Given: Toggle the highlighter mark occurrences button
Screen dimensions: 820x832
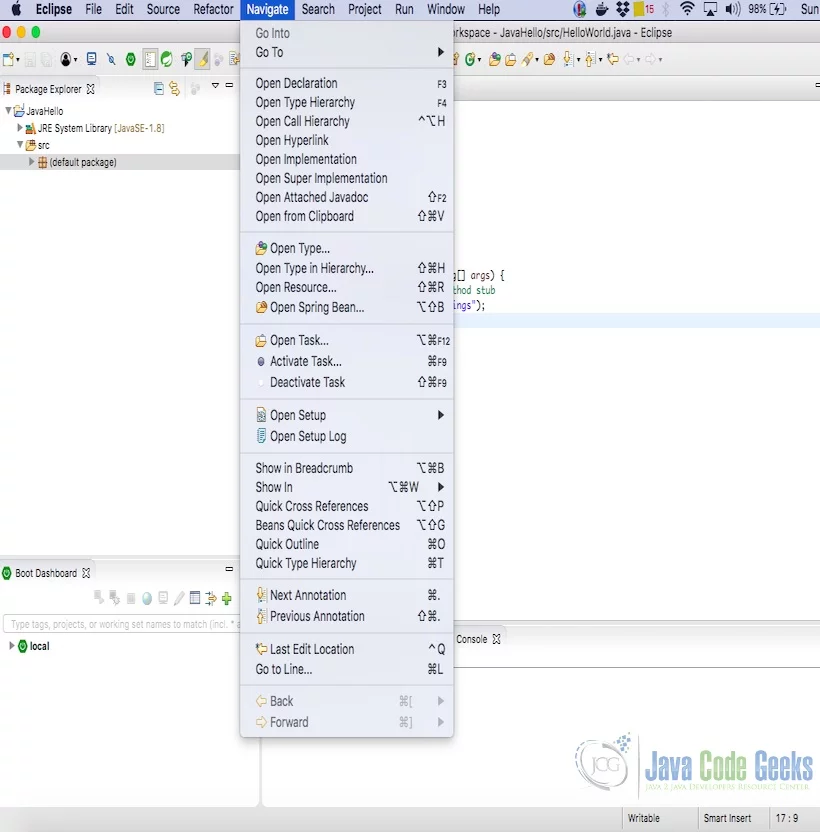Looking at the screenshot, I should coord(203,59).
